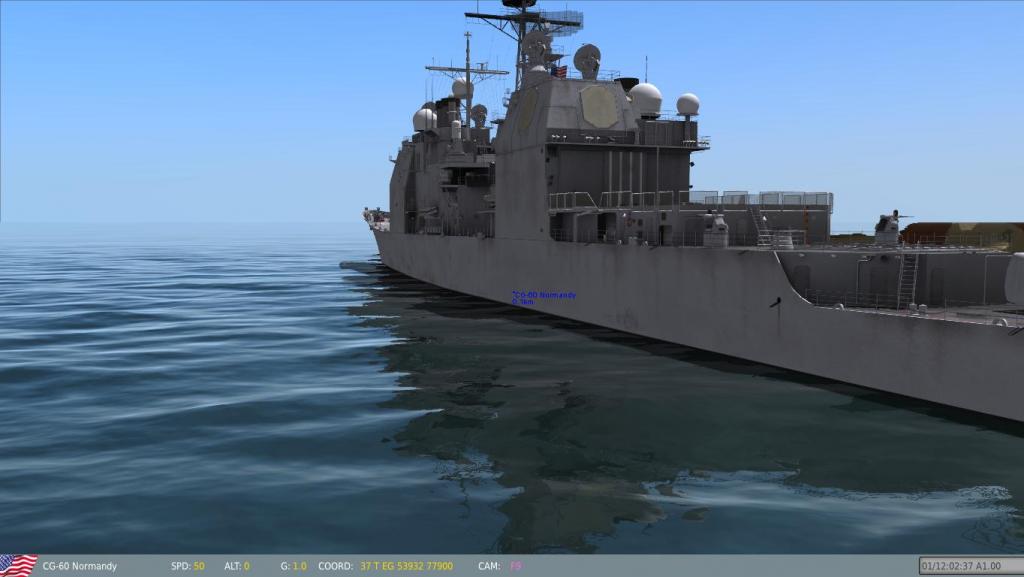
Task: Click the ALT altitude readout
Action: [x=246, y=566]
